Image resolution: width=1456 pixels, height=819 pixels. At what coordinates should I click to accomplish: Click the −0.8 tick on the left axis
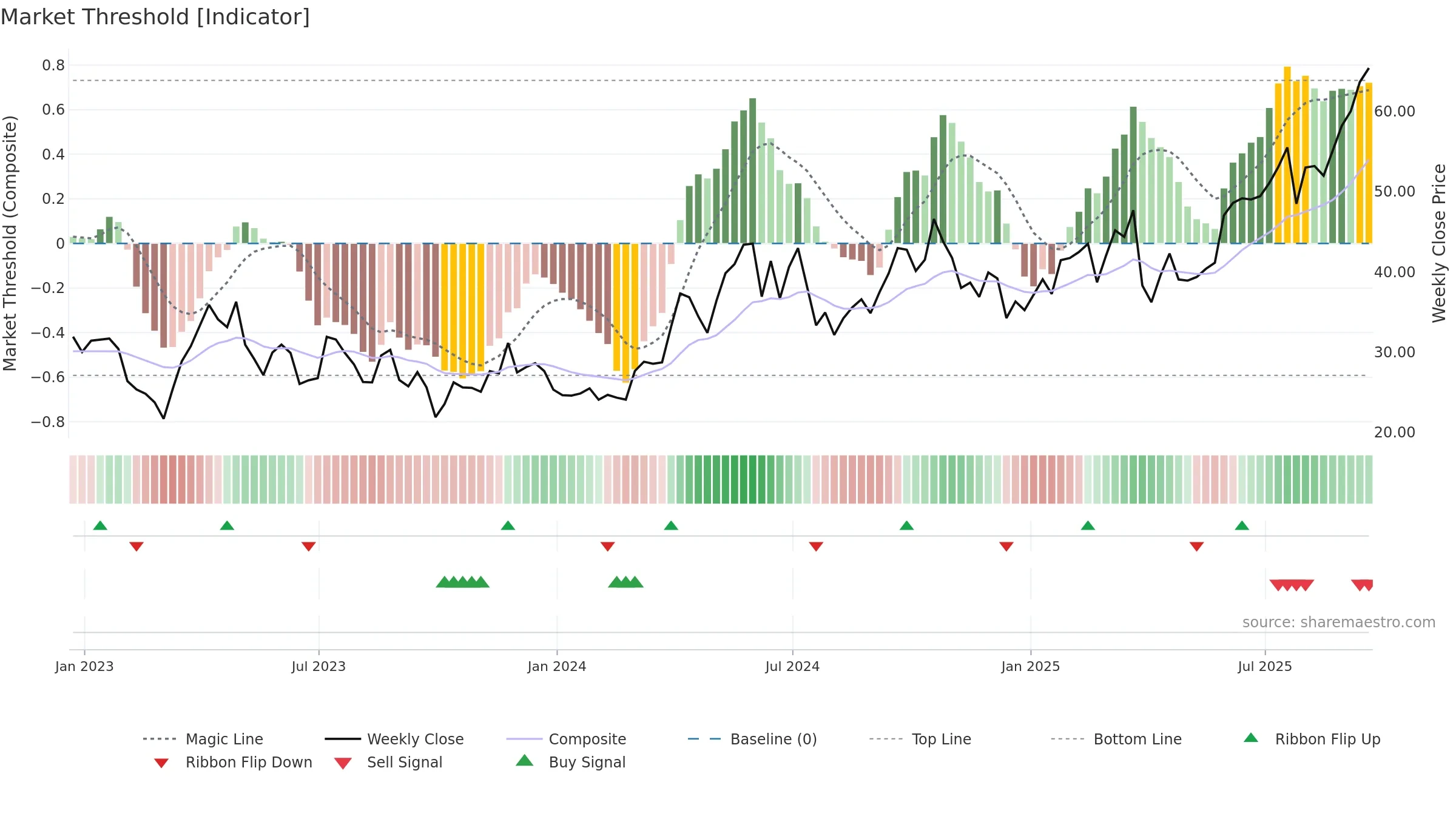(x=48, y=422)
